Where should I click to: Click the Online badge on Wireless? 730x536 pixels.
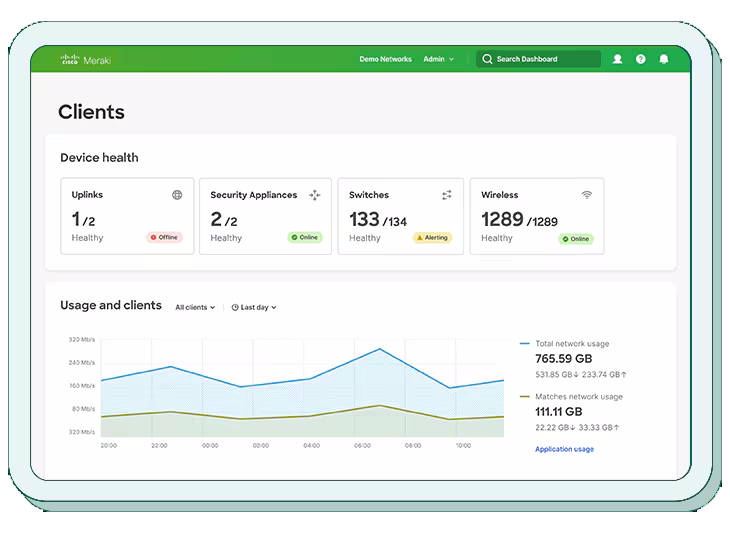point(575,239)
